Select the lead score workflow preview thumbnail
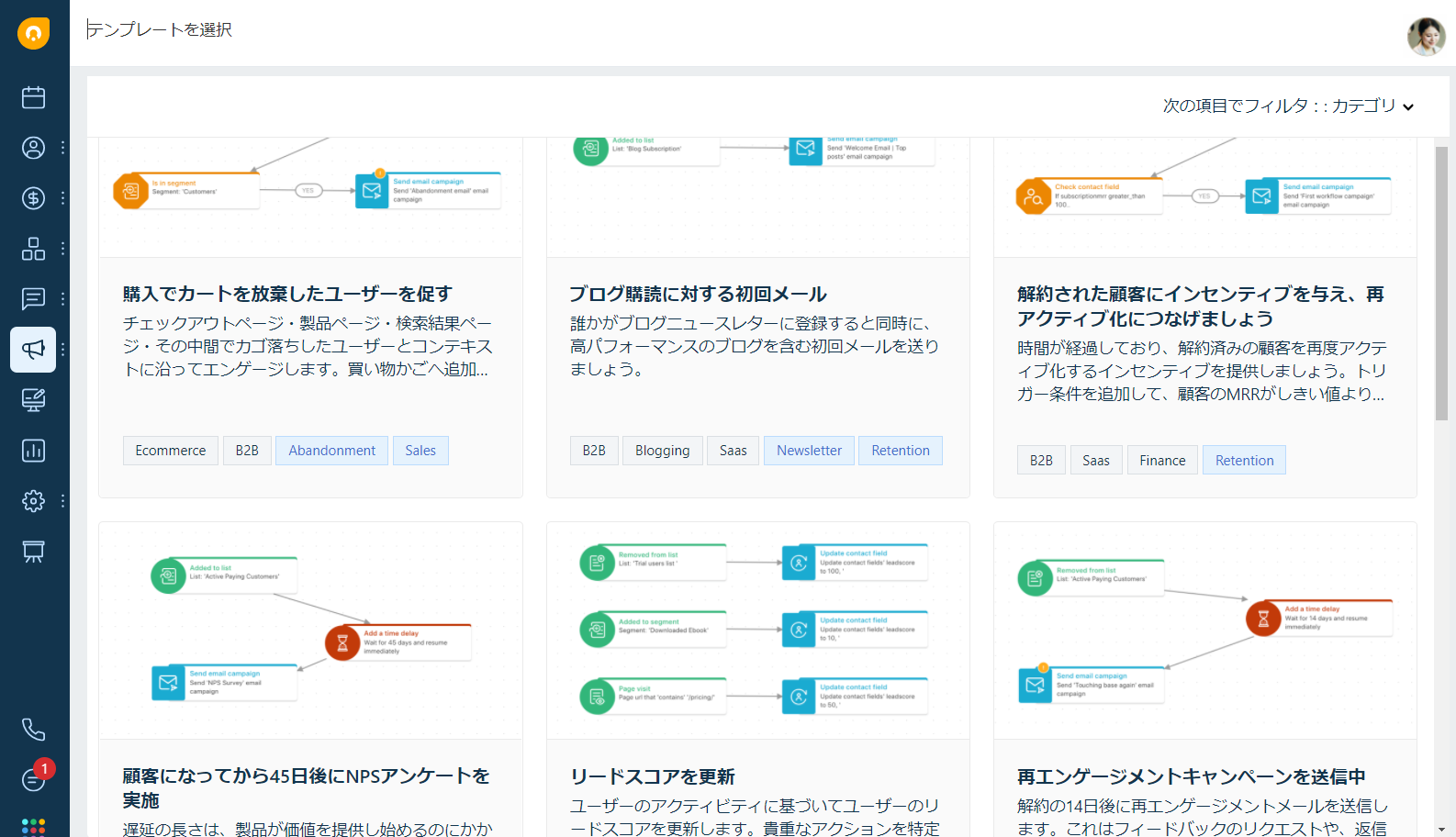Viewport: 1456px width, 837px height. pos(758,631)
